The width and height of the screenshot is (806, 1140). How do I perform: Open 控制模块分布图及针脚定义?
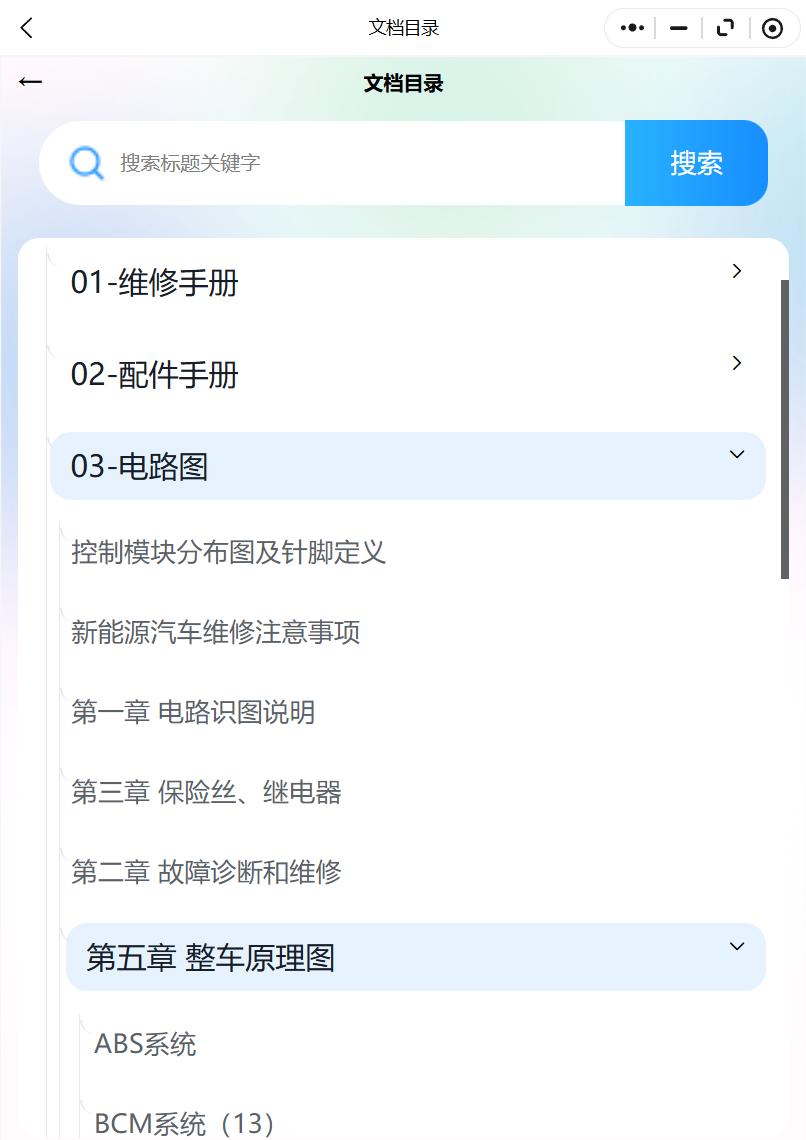[229, 552]
